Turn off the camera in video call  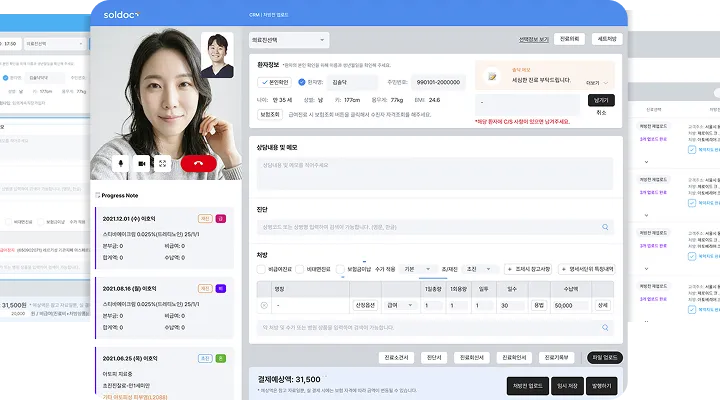point(142,163)
